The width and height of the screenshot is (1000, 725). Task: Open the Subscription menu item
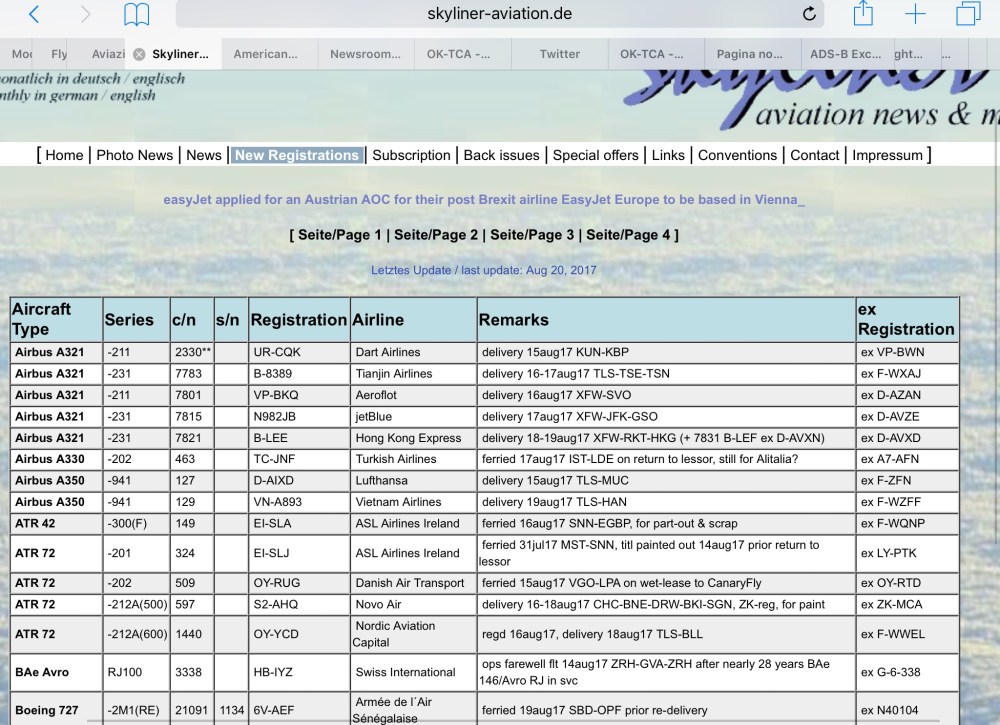point(411,155)
